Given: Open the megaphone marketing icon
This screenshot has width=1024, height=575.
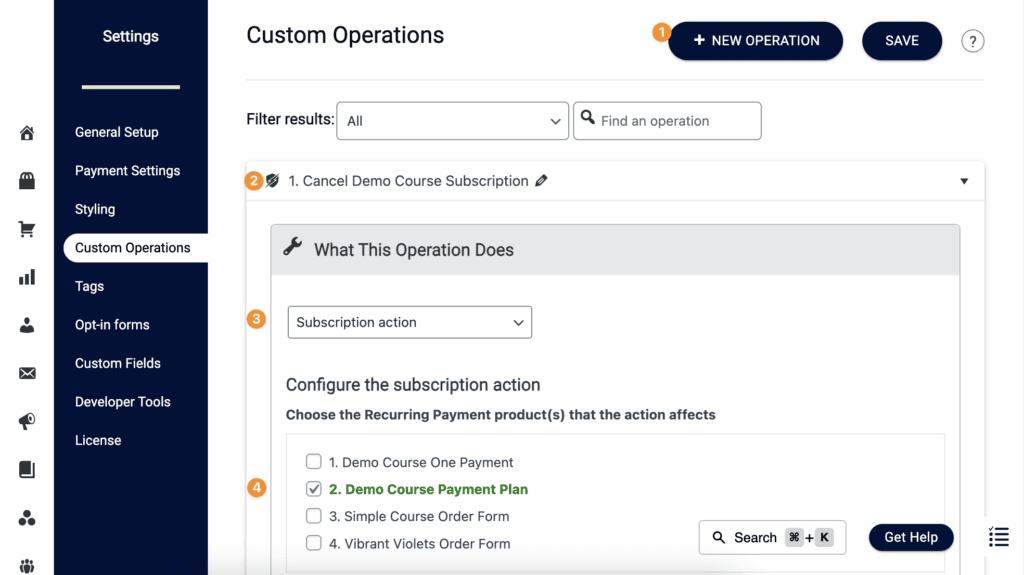Looking at the screenshot, I should (27, 421).
